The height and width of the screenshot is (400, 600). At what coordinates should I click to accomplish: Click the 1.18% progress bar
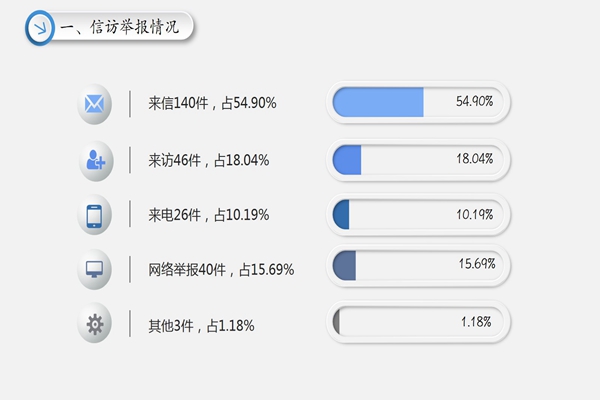[x=419, y=322]
